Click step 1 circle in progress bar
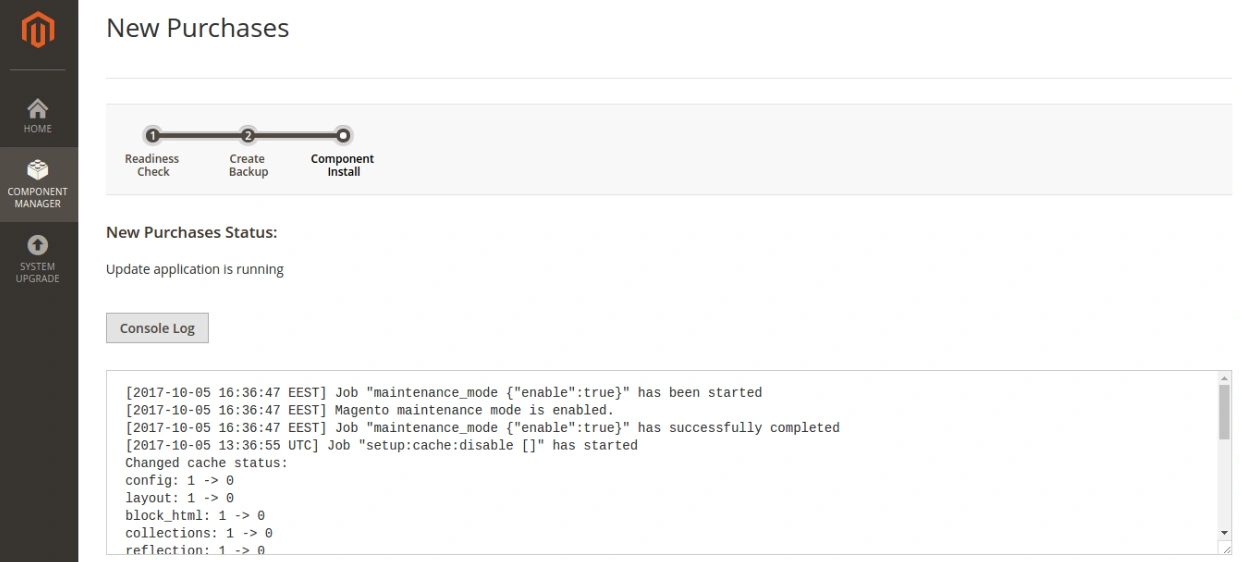Image resolution: width=1240 pixels, height=562 pixels. pos(152,135)
